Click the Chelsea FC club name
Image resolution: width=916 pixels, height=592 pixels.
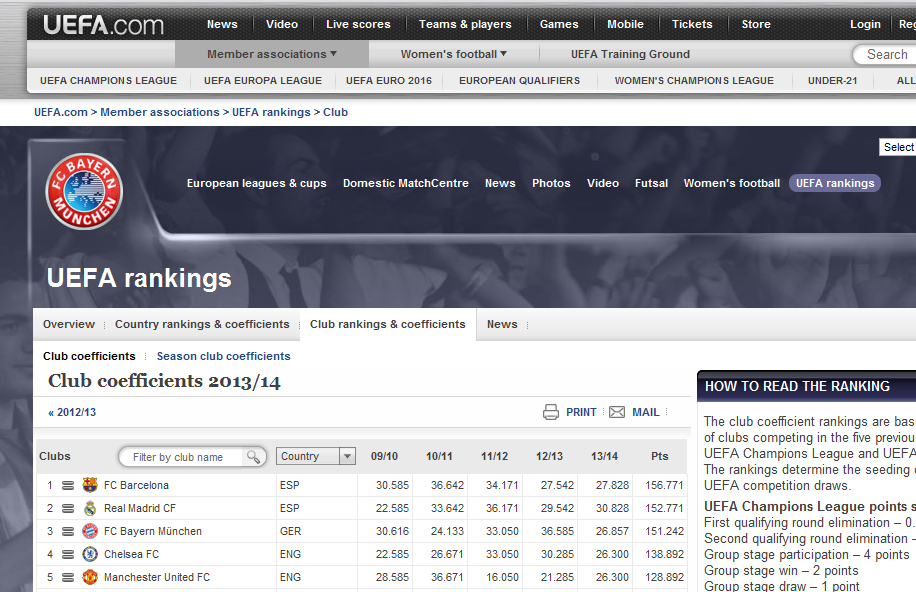coord(131,554)
